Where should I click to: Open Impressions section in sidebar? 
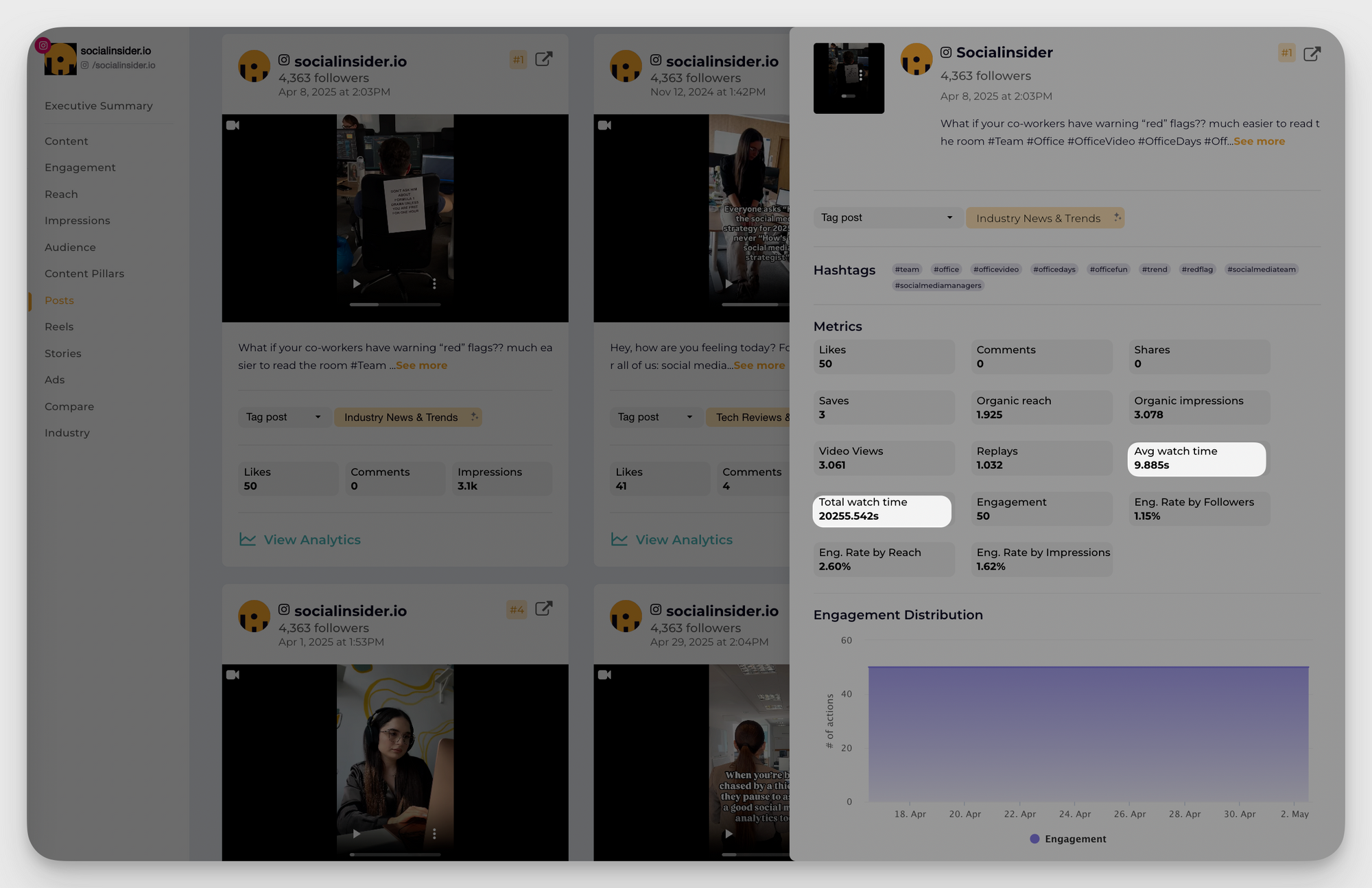pyautogui.click(x=78, y=221)
